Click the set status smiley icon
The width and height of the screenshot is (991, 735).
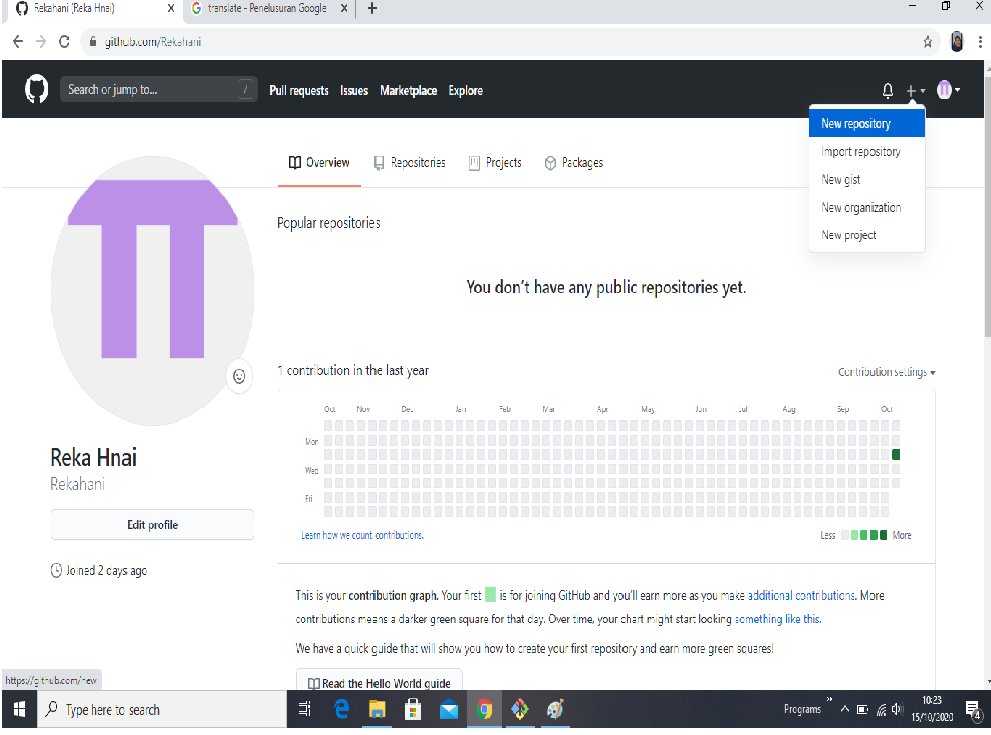[239, 377]
